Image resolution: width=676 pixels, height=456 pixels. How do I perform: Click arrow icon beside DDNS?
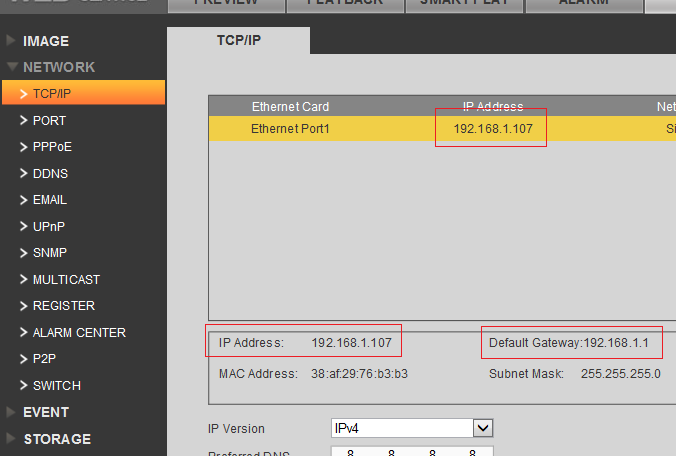[x=23, y=173]
